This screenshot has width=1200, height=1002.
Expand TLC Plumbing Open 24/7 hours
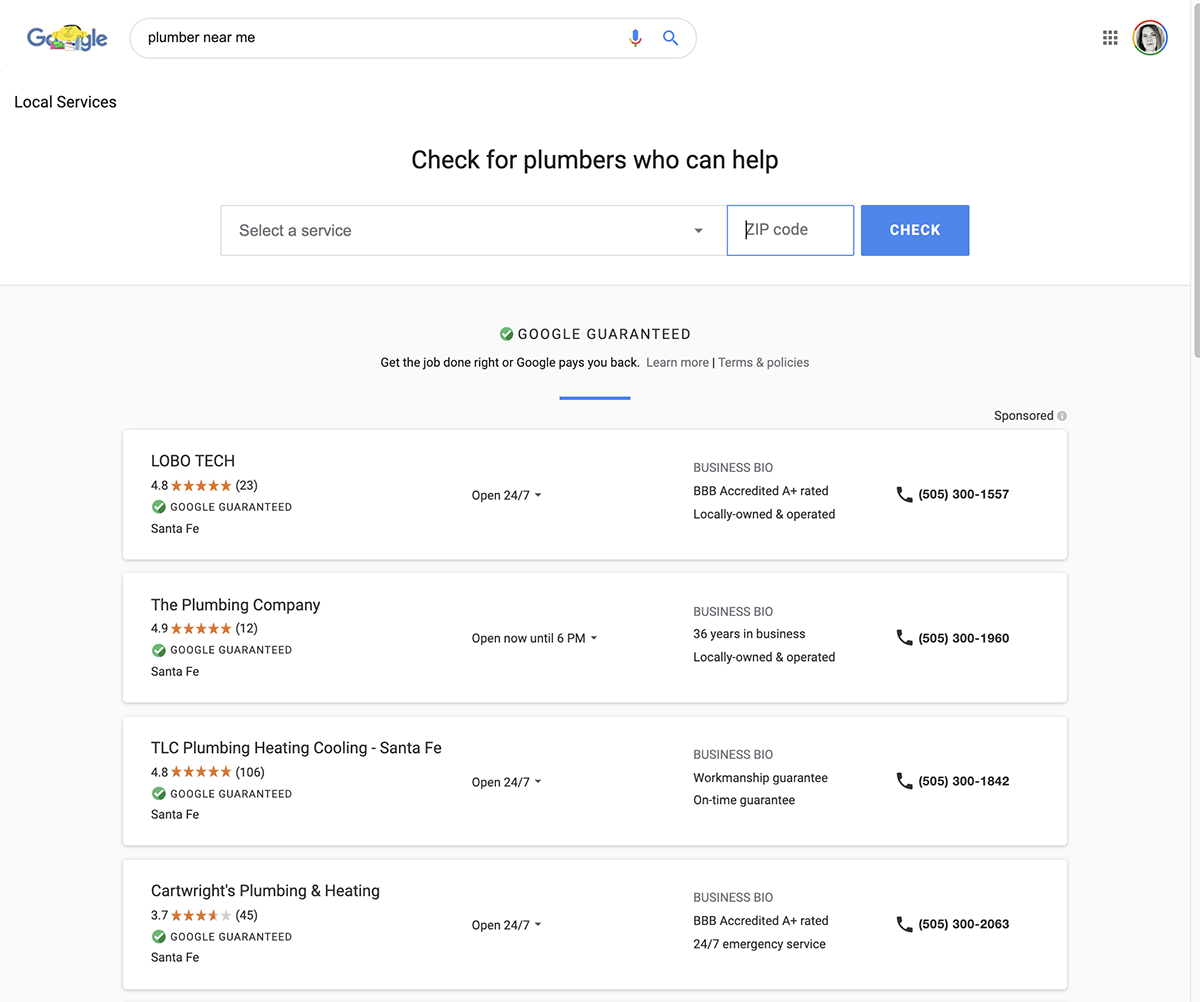507,782
